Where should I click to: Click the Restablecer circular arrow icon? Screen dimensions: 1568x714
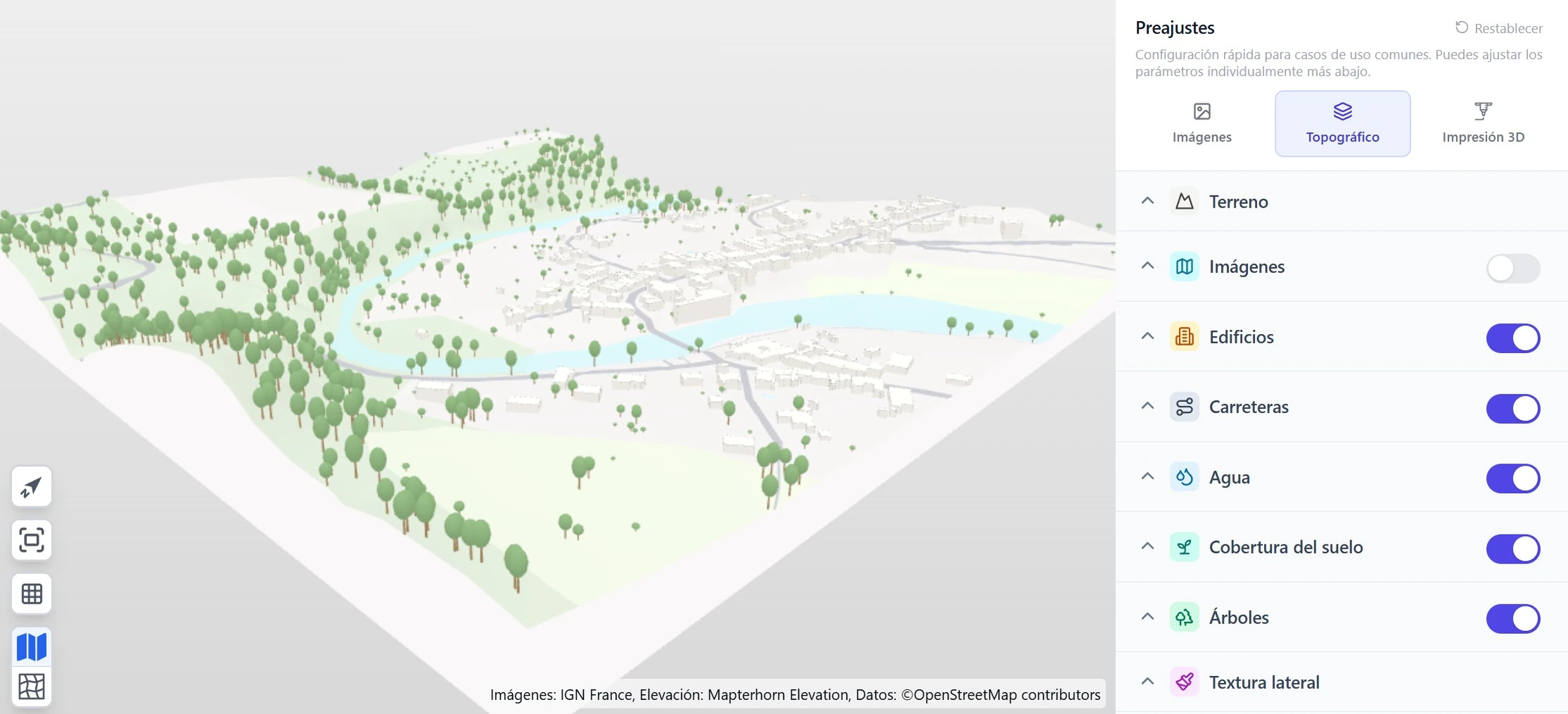(x=1462, y=27)
